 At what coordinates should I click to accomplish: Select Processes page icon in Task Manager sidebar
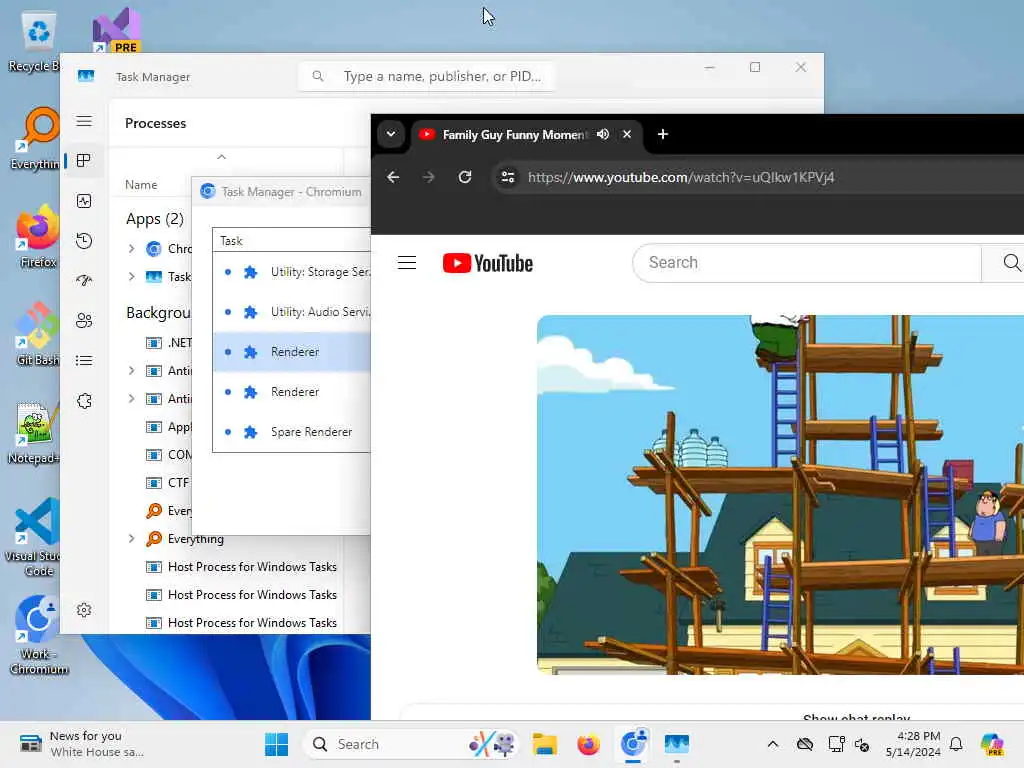(x=84, y=161)
